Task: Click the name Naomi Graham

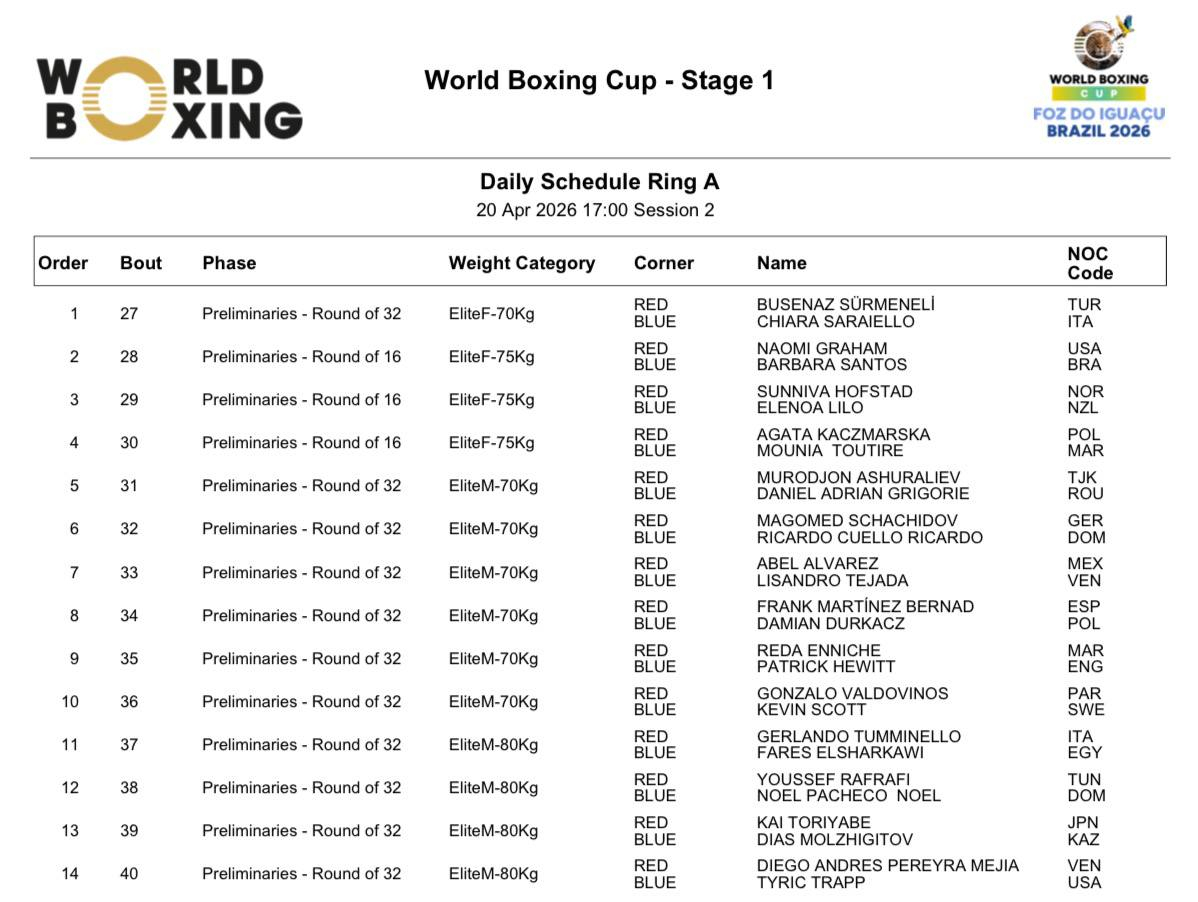Action: click(822, 349)
